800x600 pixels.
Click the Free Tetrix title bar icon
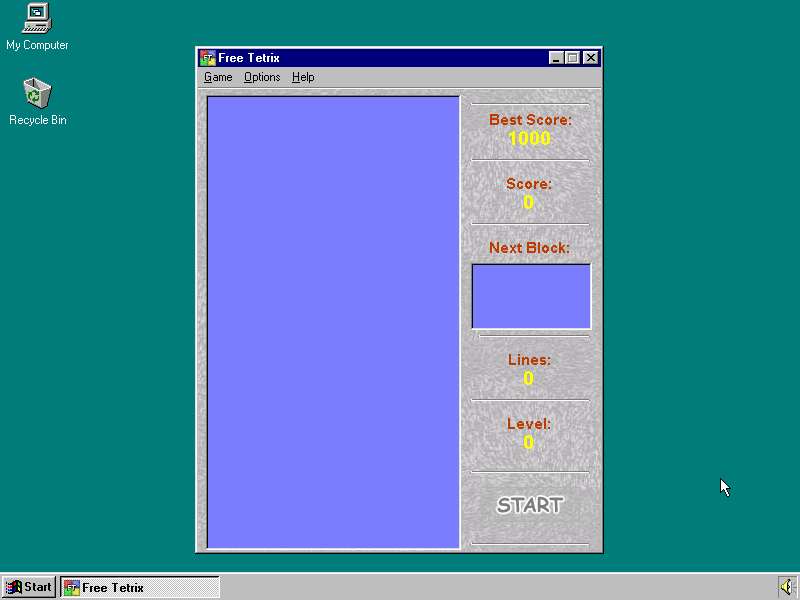(x=208, y=58)
